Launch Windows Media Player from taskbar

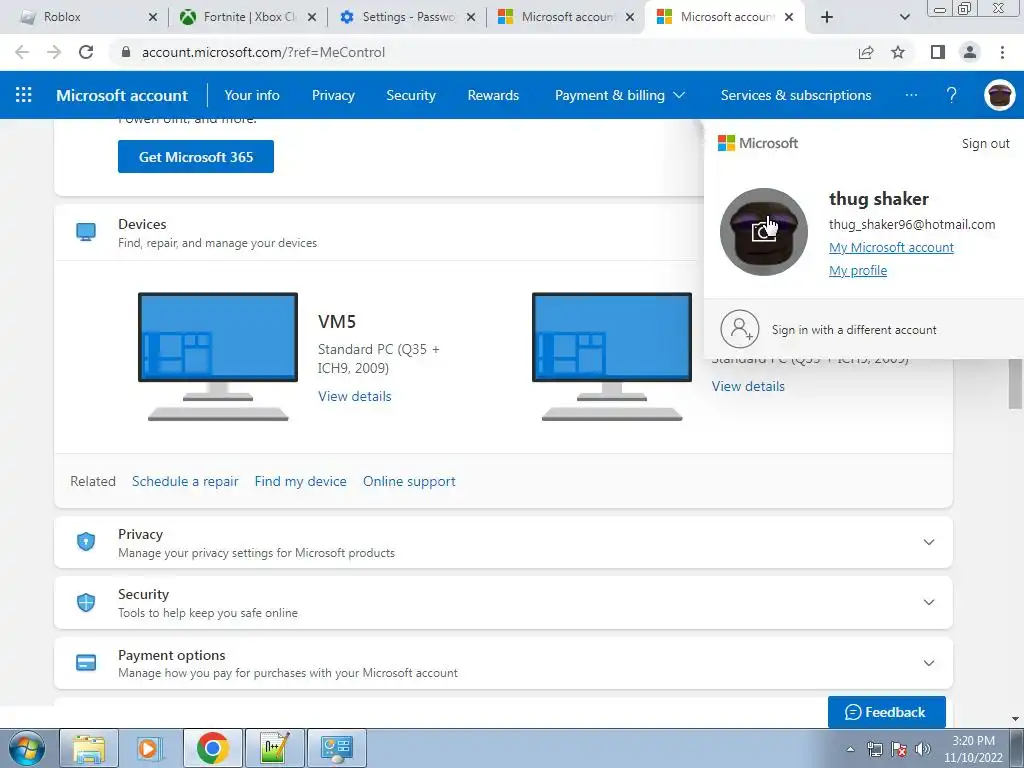[x=148, y=748]
